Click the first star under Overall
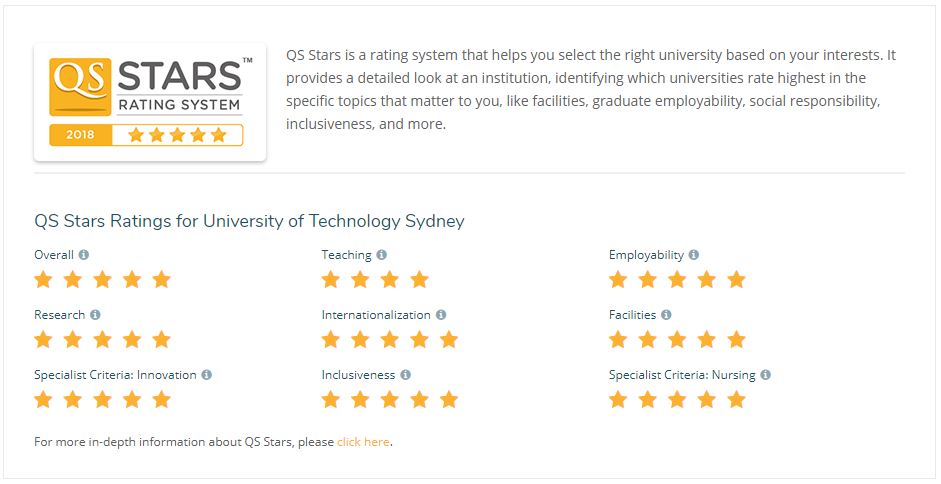941x484 pixels. point(43,279)
